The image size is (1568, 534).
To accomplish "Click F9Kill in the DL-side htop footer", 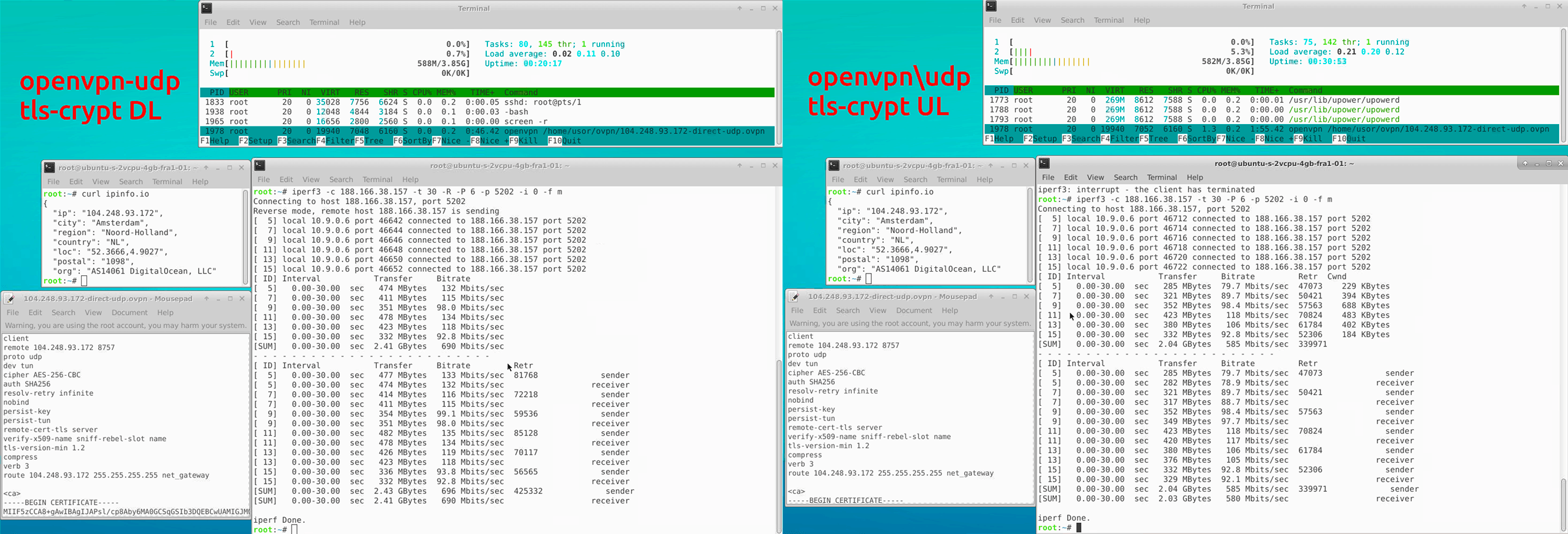I will click(x=523, y=141).
